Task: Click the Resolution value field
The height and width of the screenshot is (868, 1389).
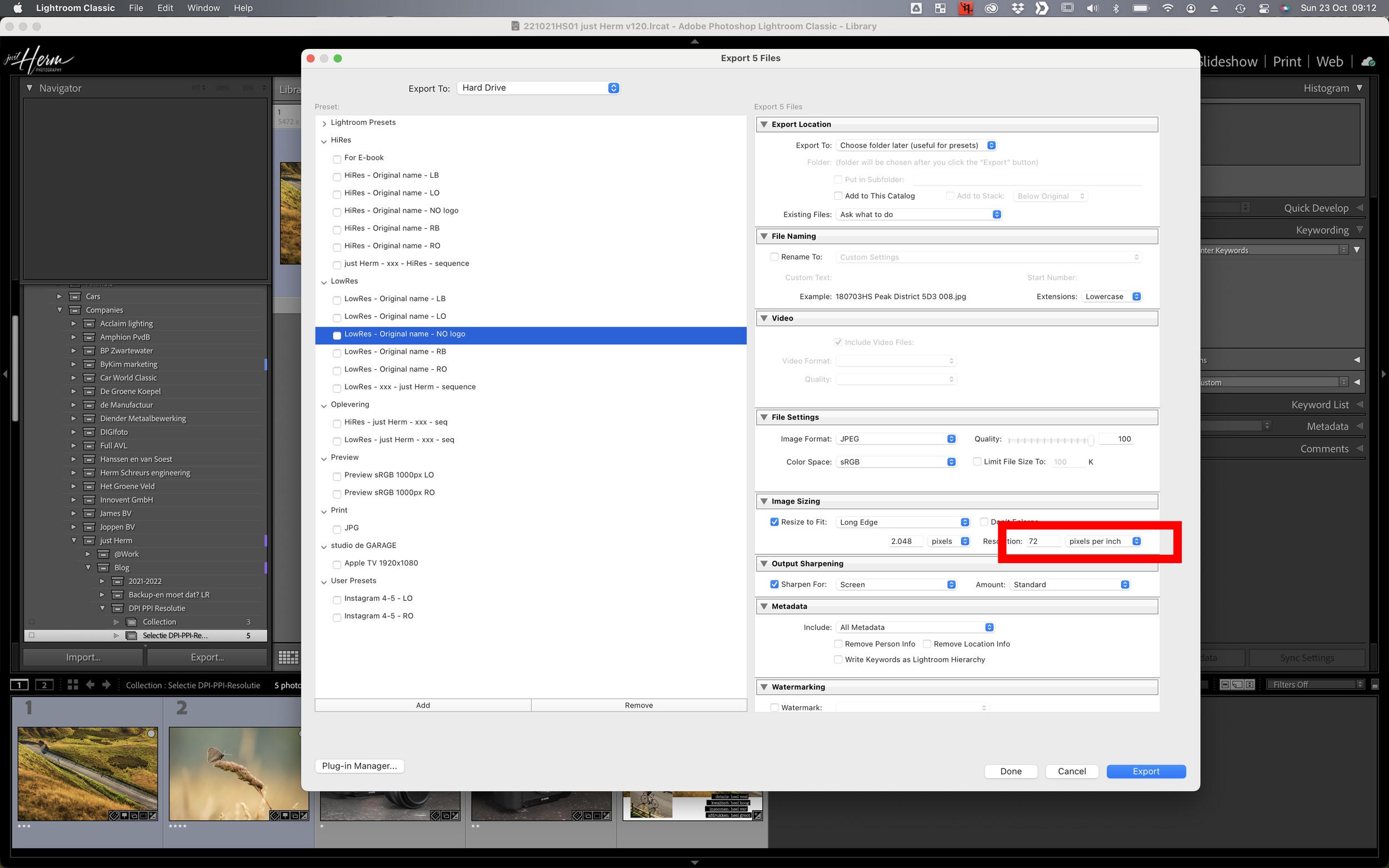Action: (x=1043, y=541)
